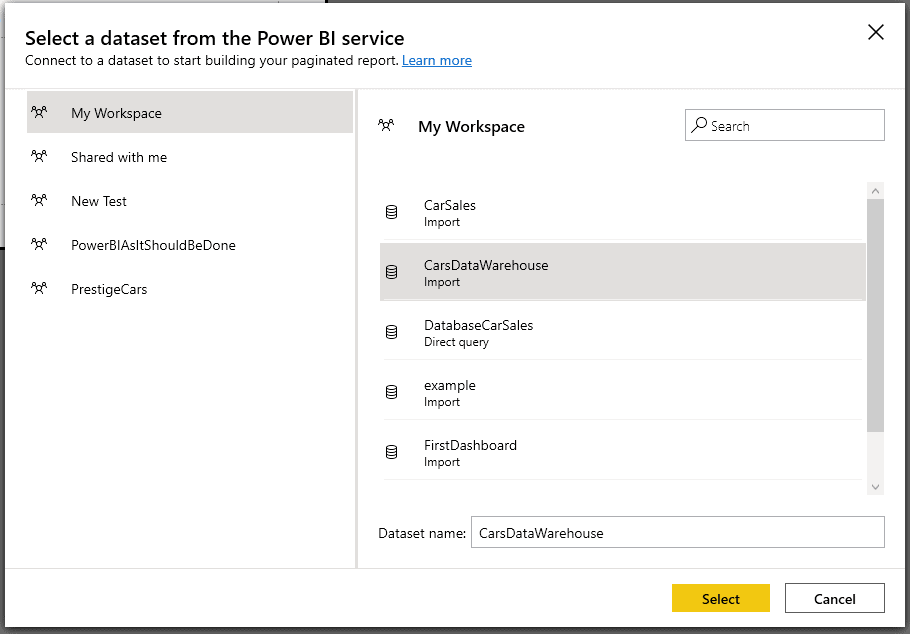Click the scrollbar down arrow

[875, 487]
